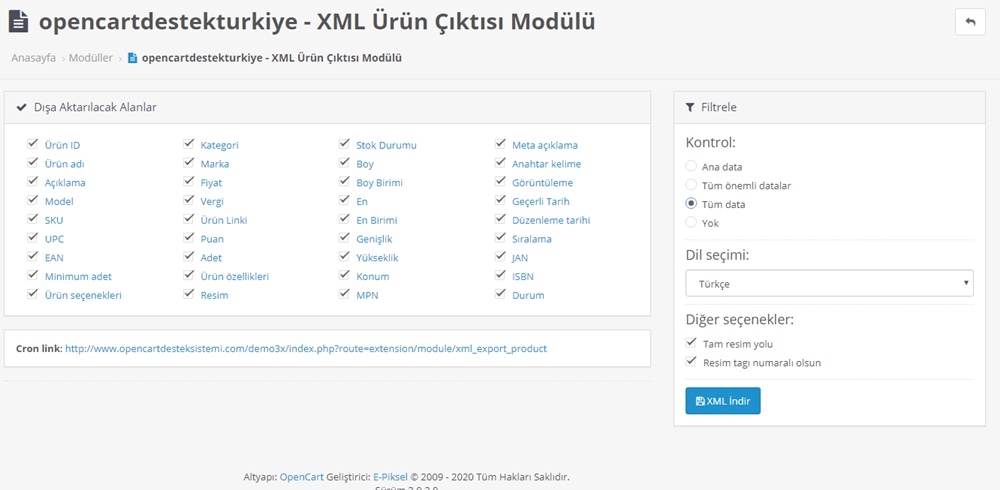
Task: Open the OpenCart footer link
Action: coord(302,477)
